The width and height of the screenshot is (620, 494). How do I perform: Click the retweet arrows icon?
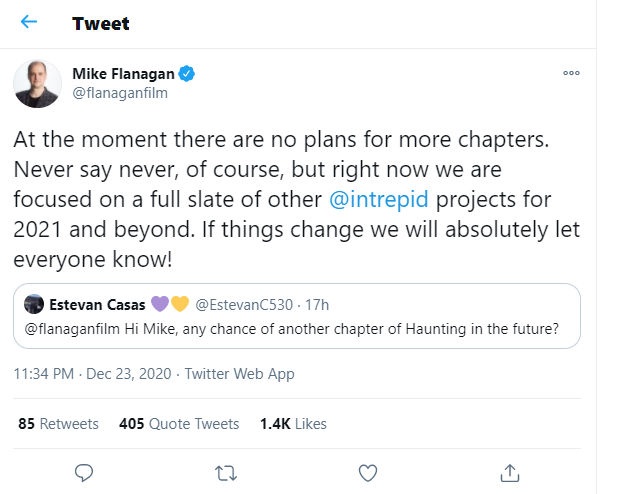coord(226,472)
